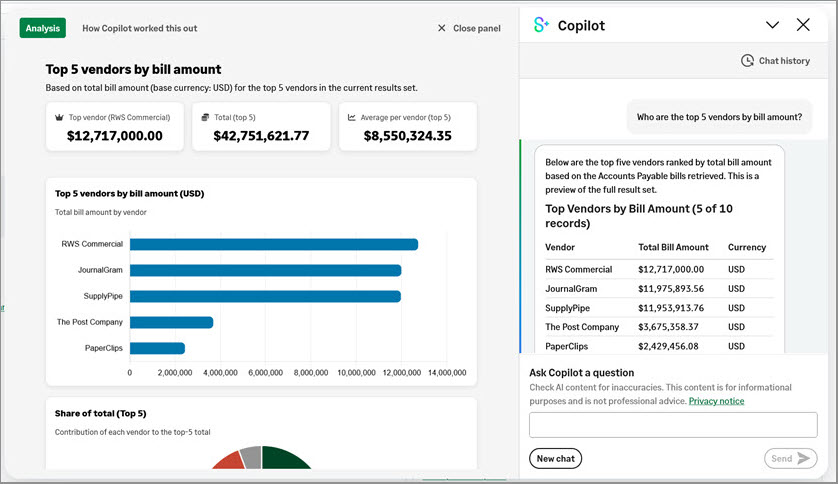
Task: Click The Post Company bar in chart
Action: pos(172,322)
